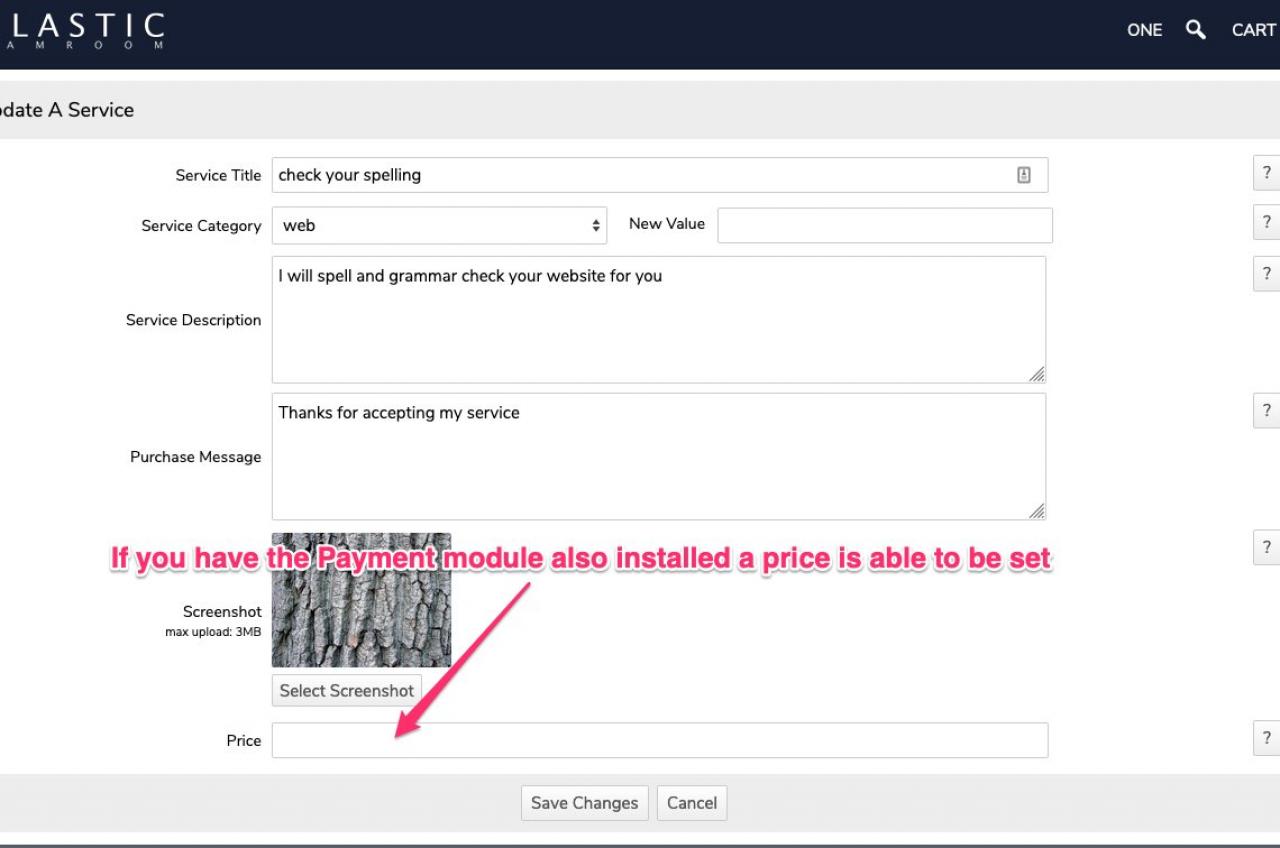This screenshot has height=848, width=1280.
Task: Open help icon for Screenshot row
Action: point(1266,547)
